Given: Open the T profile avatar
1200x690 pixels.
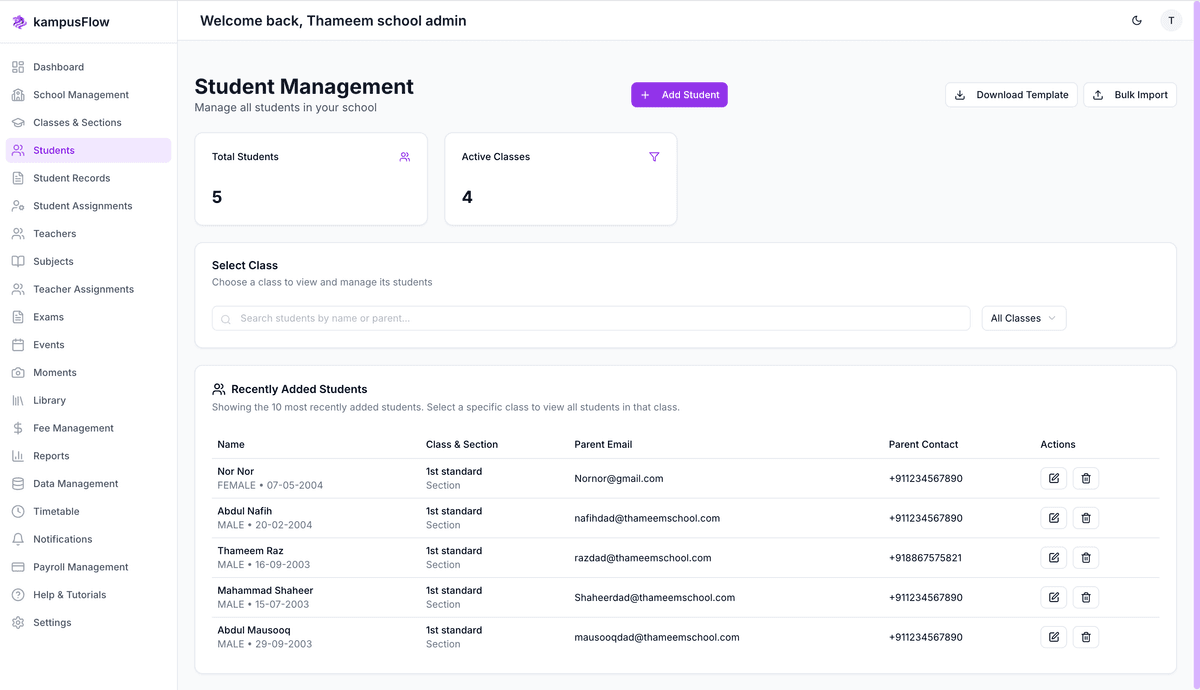Looking at the screenshot, I should [x=1171, y=20].
